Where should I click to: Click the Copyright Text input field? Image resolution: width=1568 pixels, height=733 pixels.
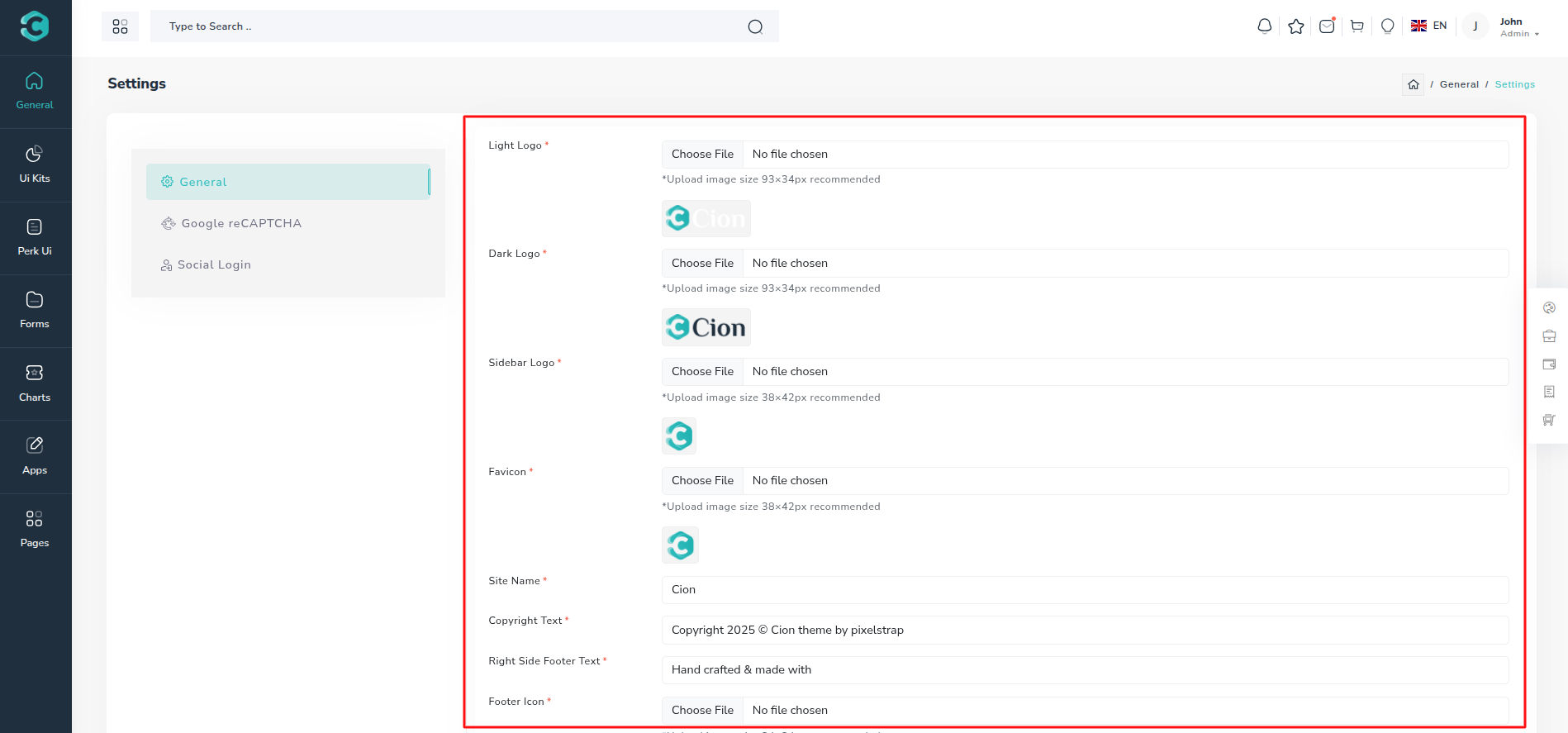pyautogui.click(x=1084, y=630)
